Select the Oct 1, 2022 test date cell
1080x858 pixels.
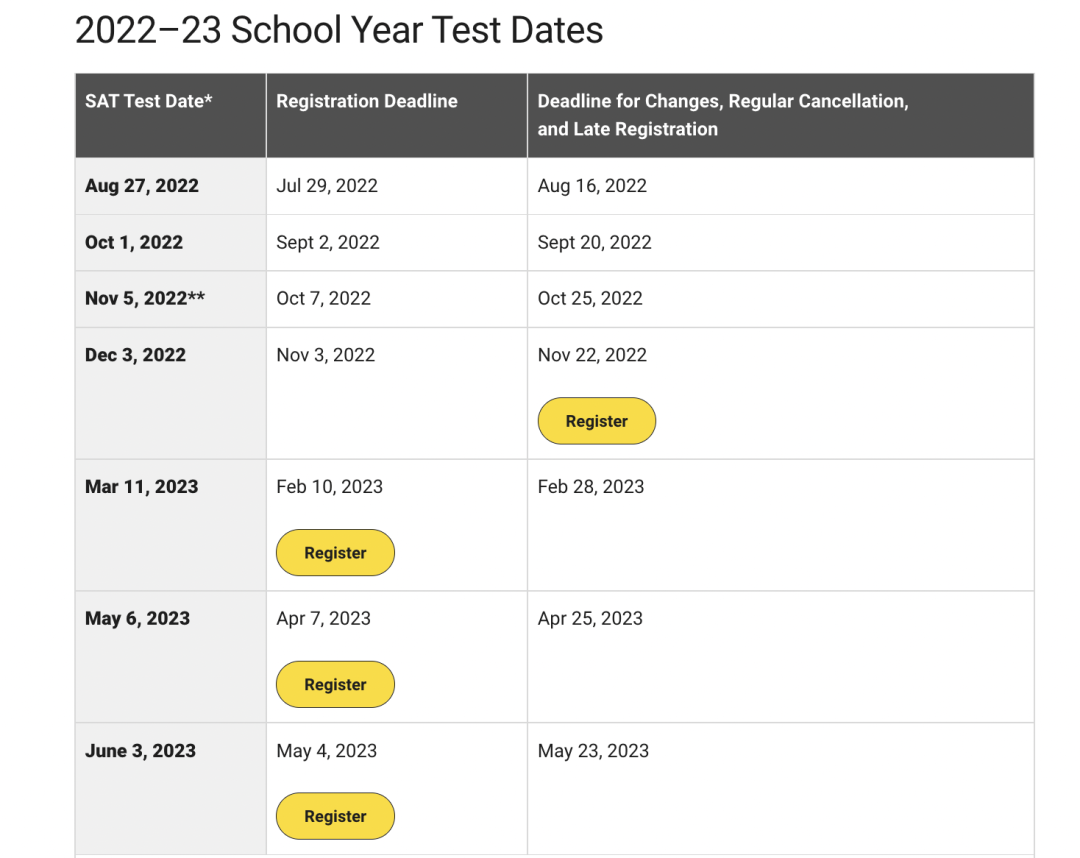(x=171, y=242)
